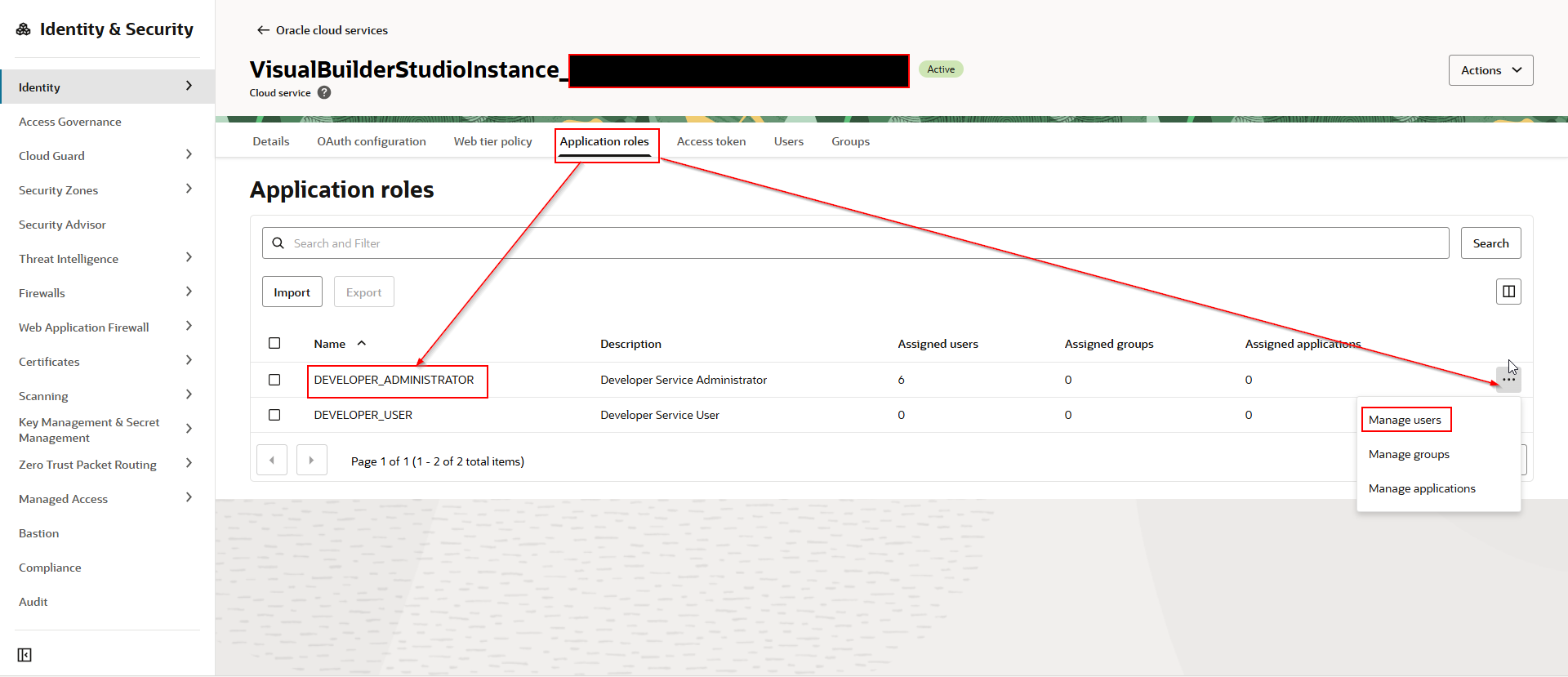Choose Manage applications from the context menu
Screen dimensions: 1568x677
[x=1422, y=488]
